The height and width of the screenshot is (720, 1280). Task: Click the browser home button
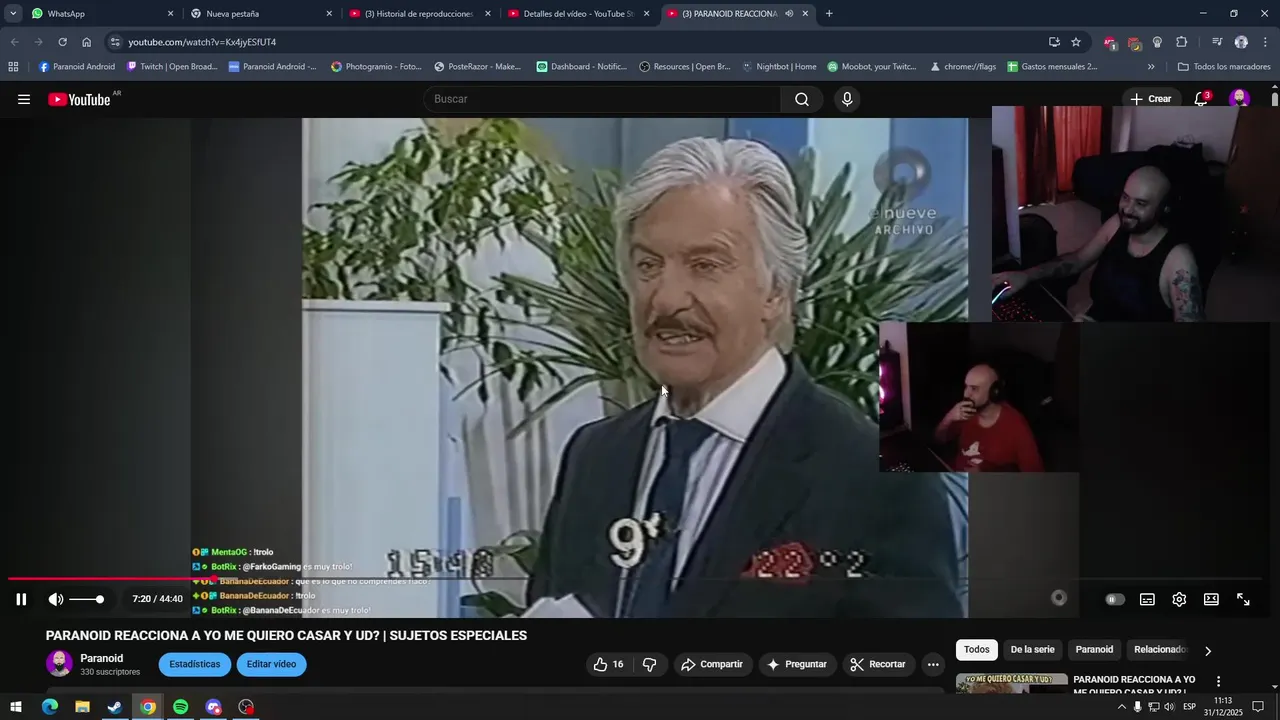tap(87, 42)
